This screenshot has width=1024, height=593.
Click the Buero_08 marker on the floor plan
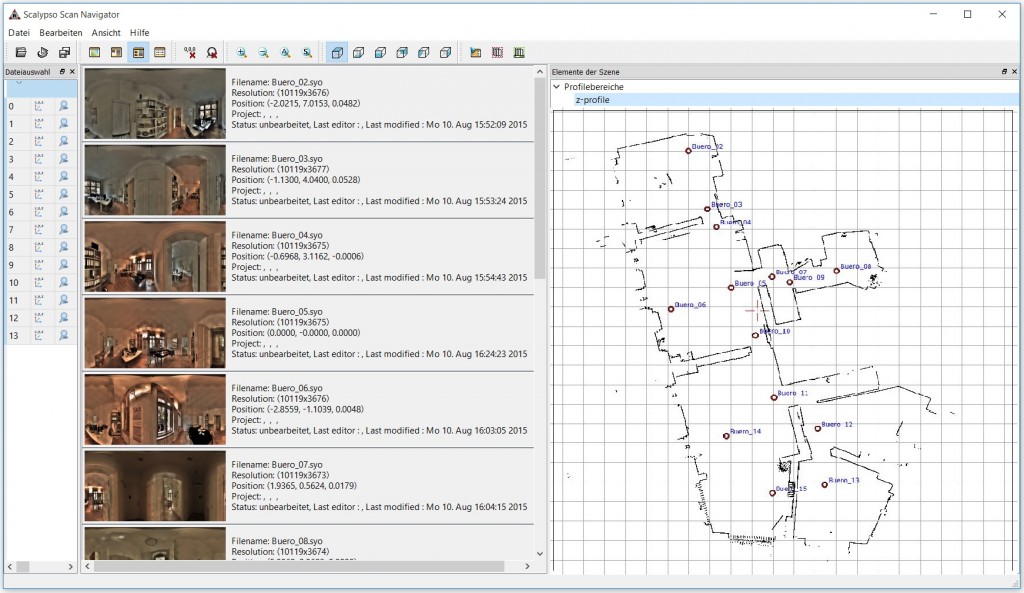click(837, 270)
